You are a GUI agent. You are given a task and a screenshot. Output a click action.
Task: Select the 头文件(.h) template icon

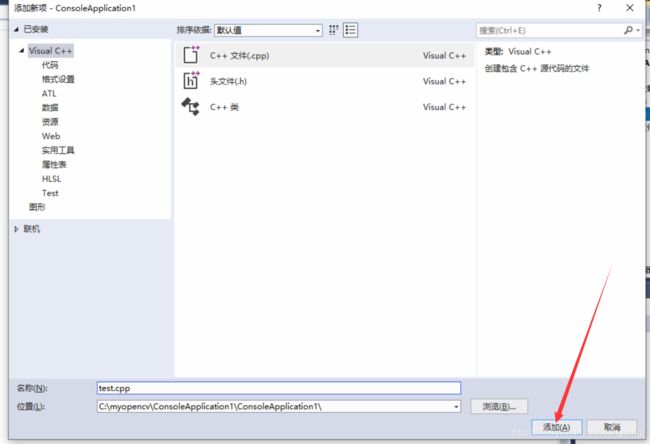(191, 80)
